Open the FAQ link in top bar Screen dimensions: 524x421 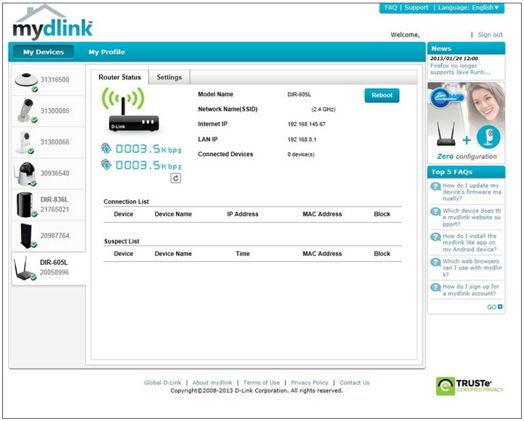[x=391, y=7]
